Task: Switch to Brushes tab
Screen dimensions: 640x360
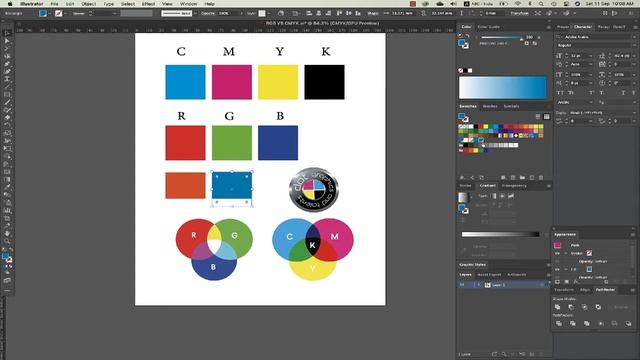Action: [x=490, y=106]
